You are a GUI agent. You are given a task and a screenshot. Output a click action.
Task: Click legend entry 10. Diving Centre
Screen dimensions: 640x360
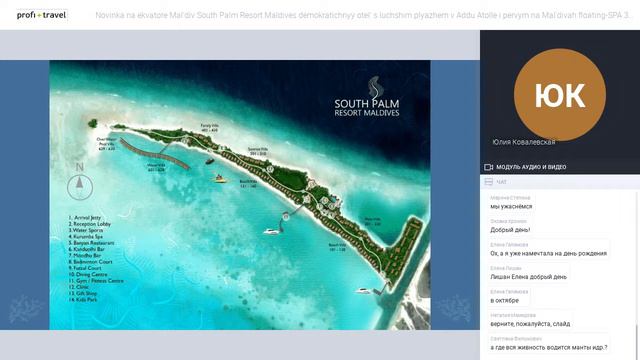pyautogui.click(x=88, y=274)
